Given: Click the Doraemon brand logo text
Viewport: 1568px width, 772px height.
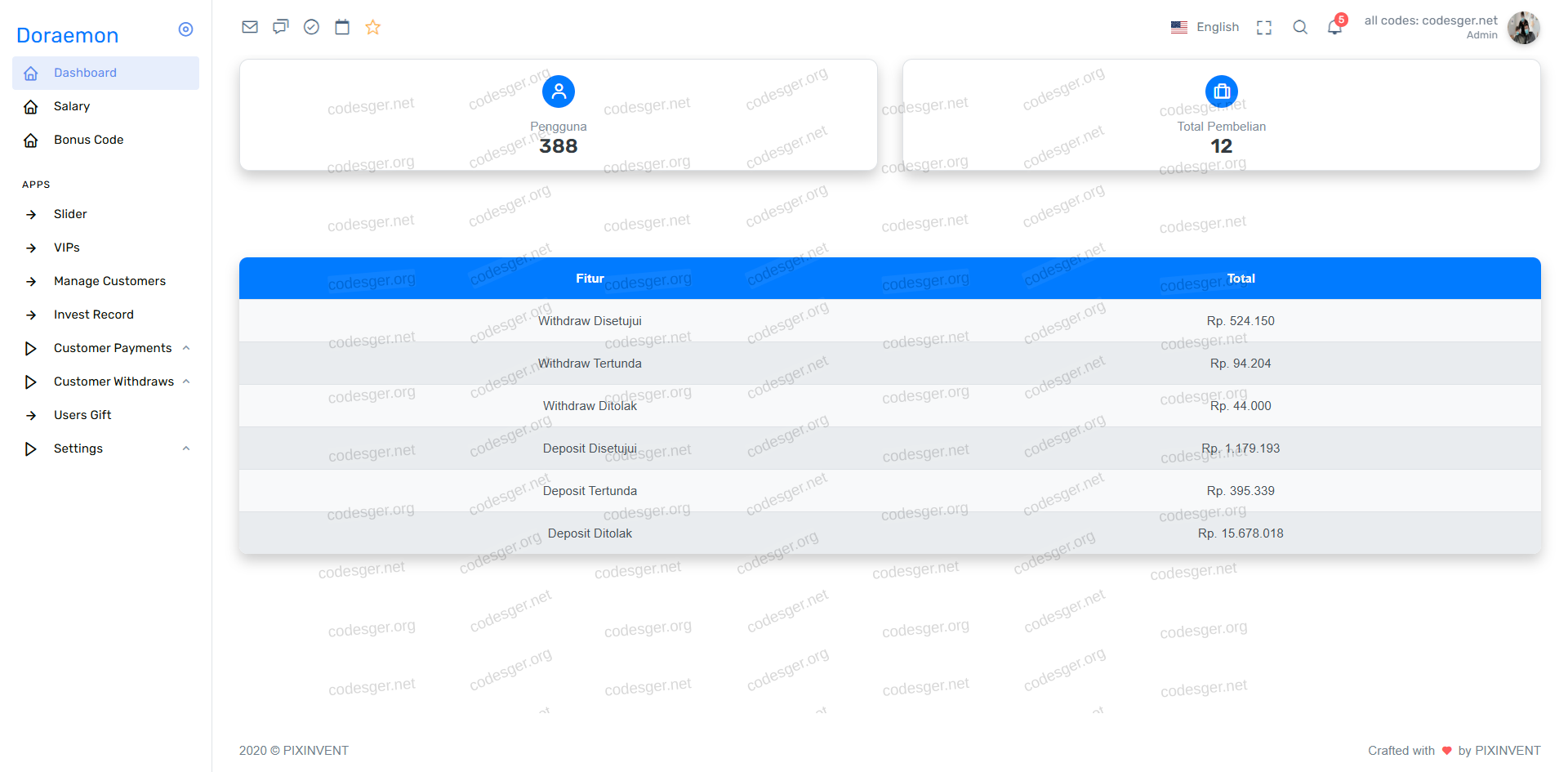Looking at the screenshot, I should [x=68, y=35].
